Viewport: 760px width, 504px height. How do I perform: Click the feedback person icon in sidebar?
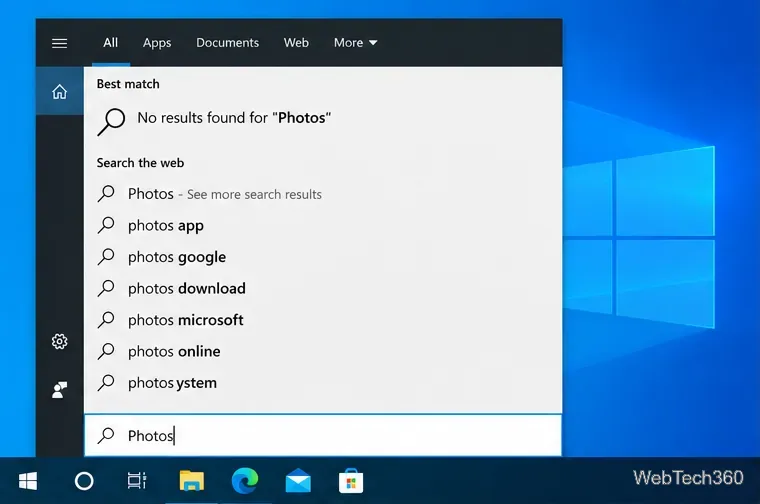pyautogui.click(x=59, y=390)
